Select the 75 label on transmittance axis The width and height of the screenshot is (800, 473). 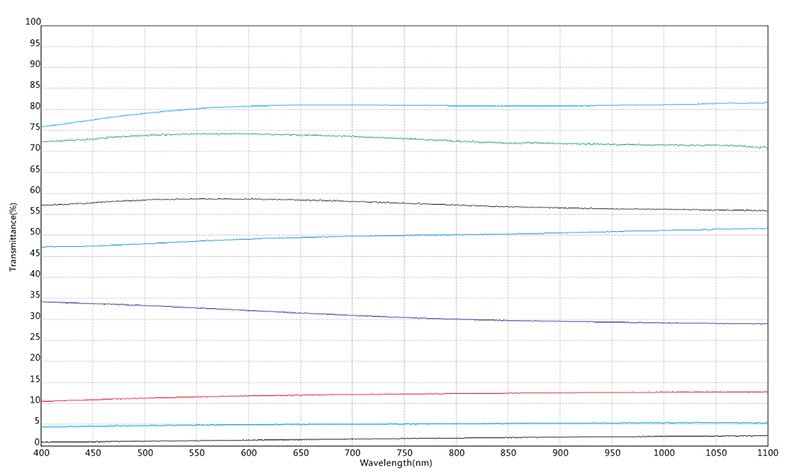pos(35,127)
